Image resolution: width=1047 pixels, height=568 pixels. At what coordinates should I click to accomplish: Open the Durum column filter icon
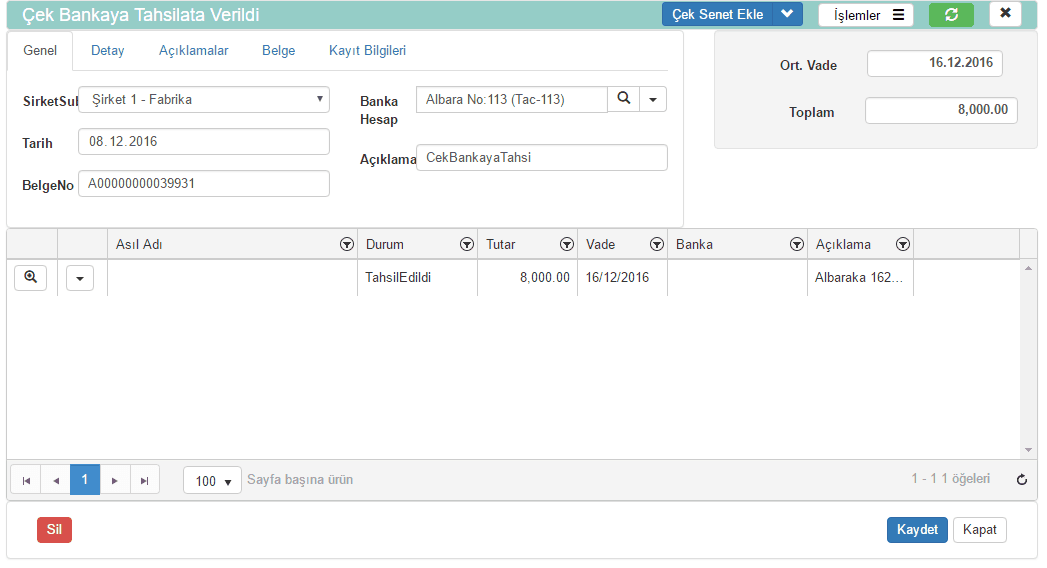(466, 245)
